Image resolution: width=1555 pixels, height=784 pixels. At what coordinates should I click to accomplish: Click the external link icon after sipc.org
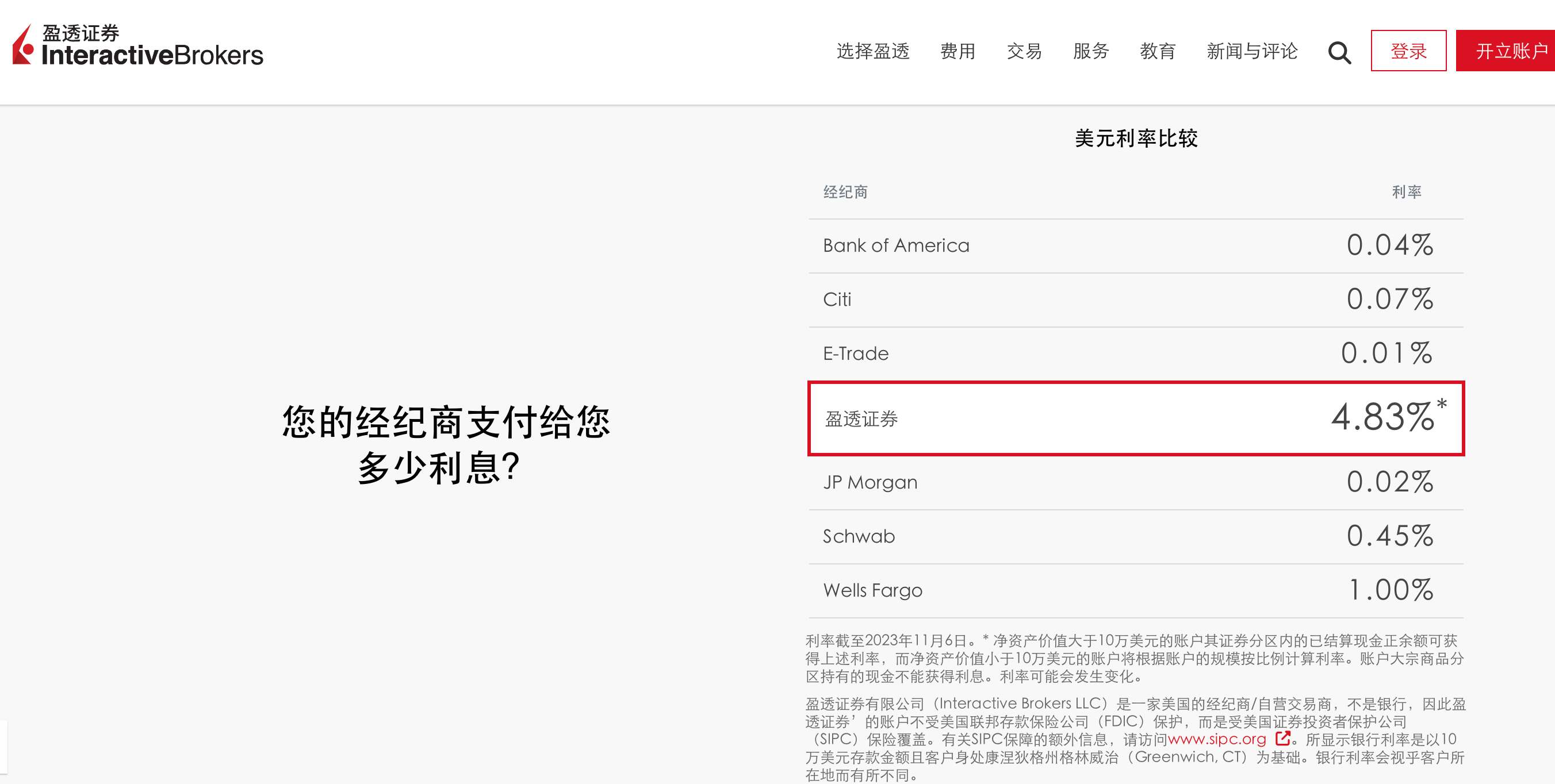pyautogui.click(x=1282, y=738)
